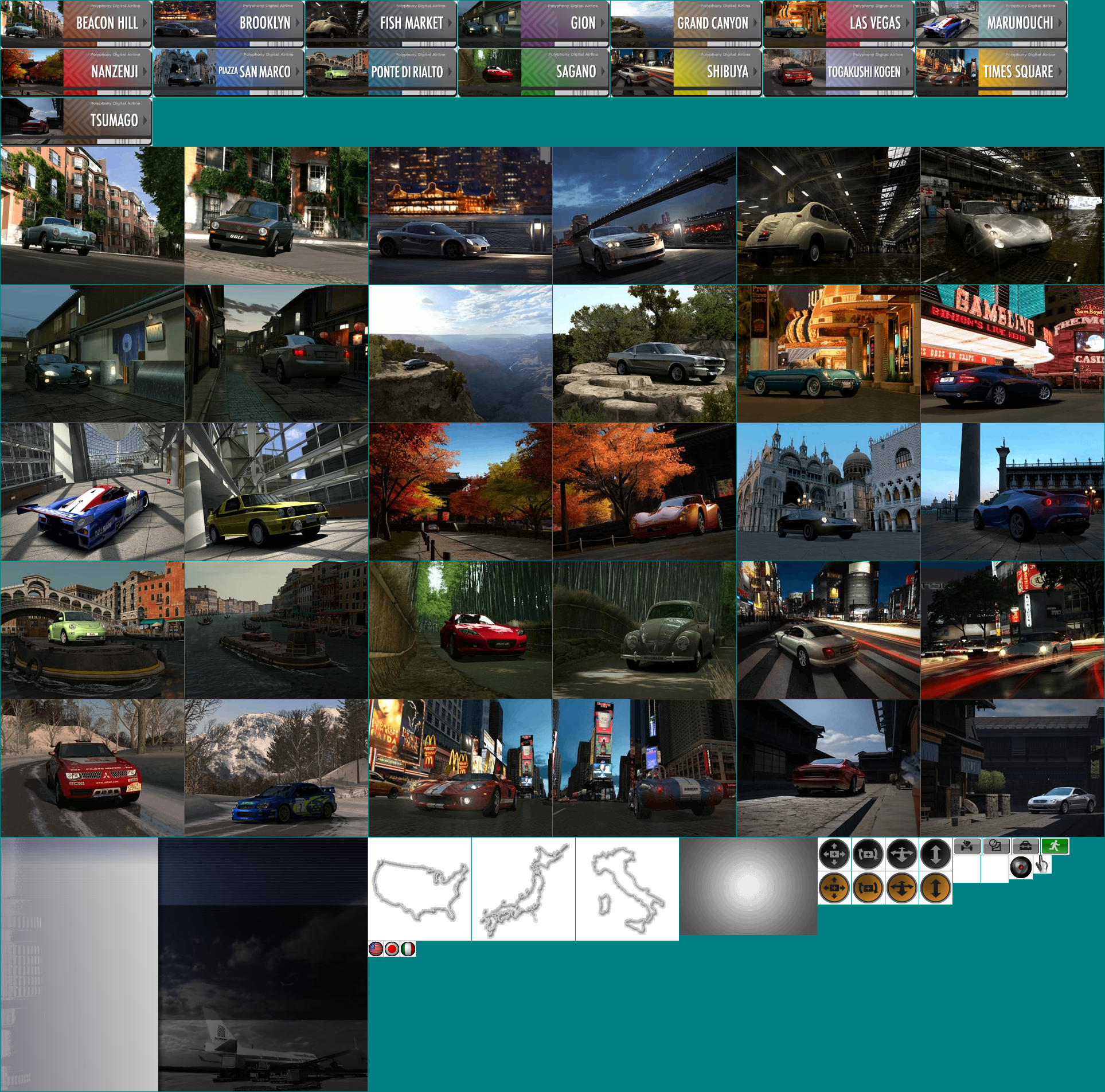Screen dimensions: 1105x1092
Task: Click the grey camera pan arrows icon
Action: tap(834, 854)
